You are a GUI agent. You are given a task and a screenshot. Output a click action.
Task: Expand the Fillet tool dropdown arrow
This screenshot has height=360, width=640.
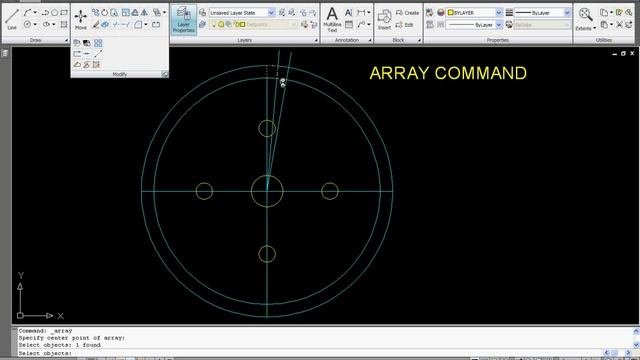(x=146, y=24)
